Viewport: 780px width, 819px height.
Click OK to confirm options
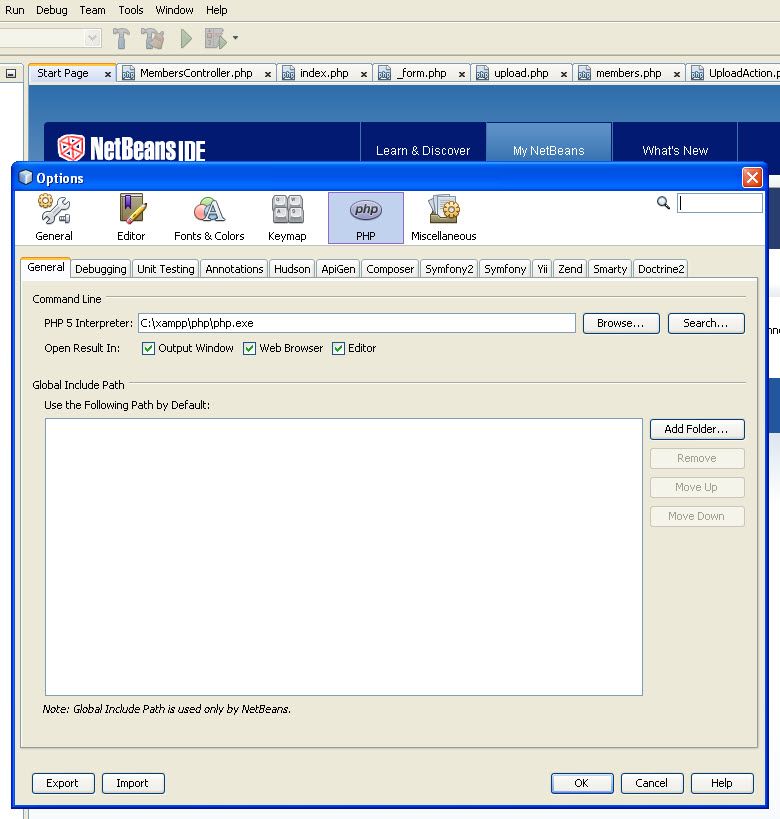[581, 783]
